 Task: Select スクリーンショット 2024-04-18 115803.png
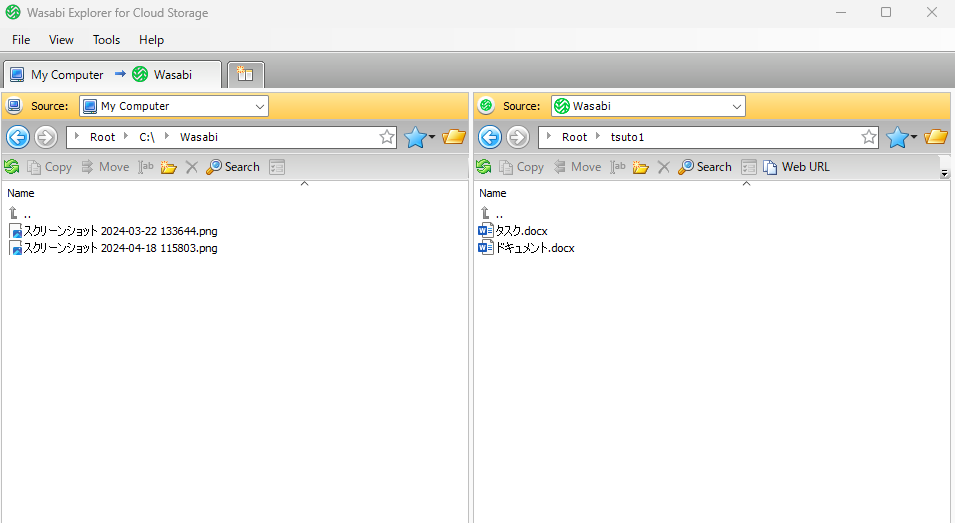pos(113,248)
